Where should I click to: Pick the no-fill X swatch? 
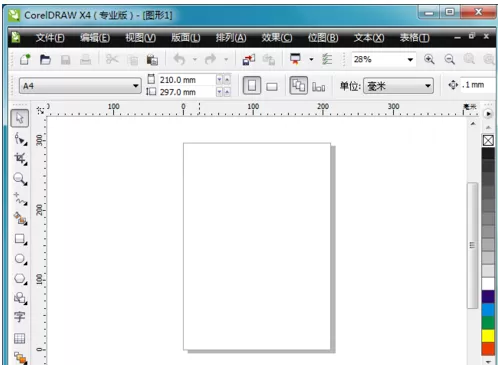point(488,140)
